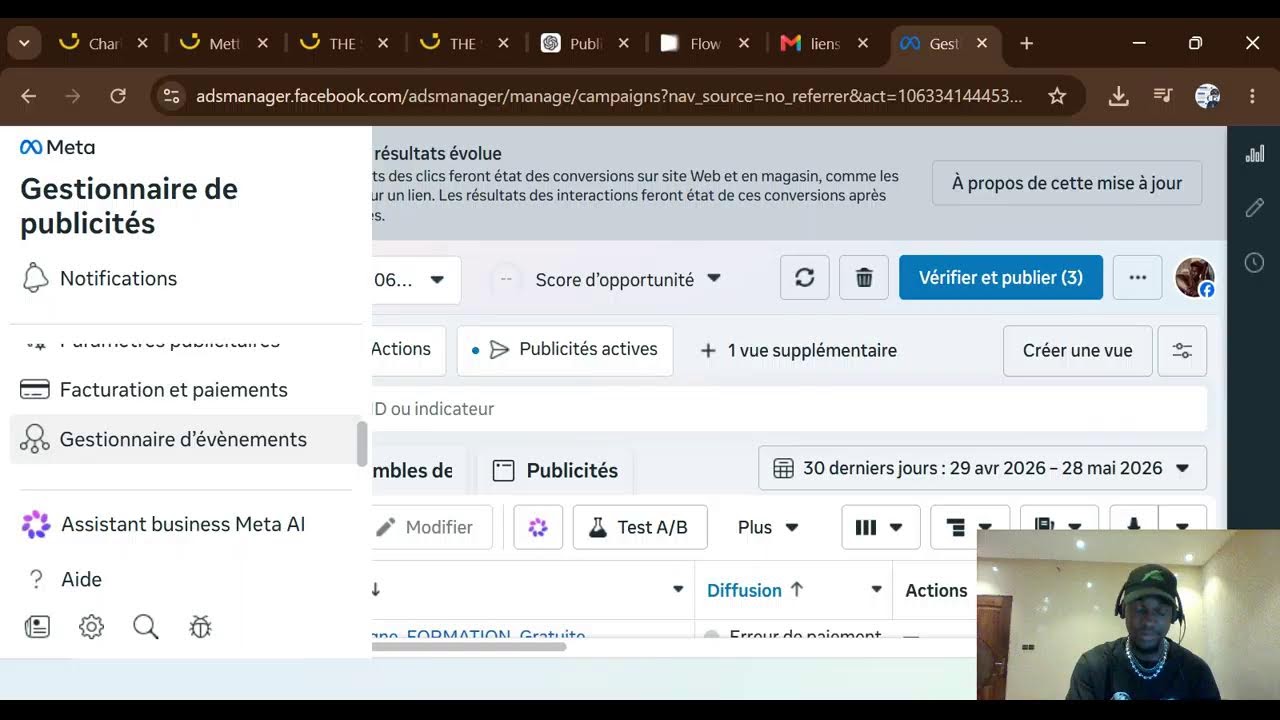The width and height of the screenshot is (1280, 720).
Task: Open the 30 derniers jours date range picker
Action: click(x=982, y=468)
